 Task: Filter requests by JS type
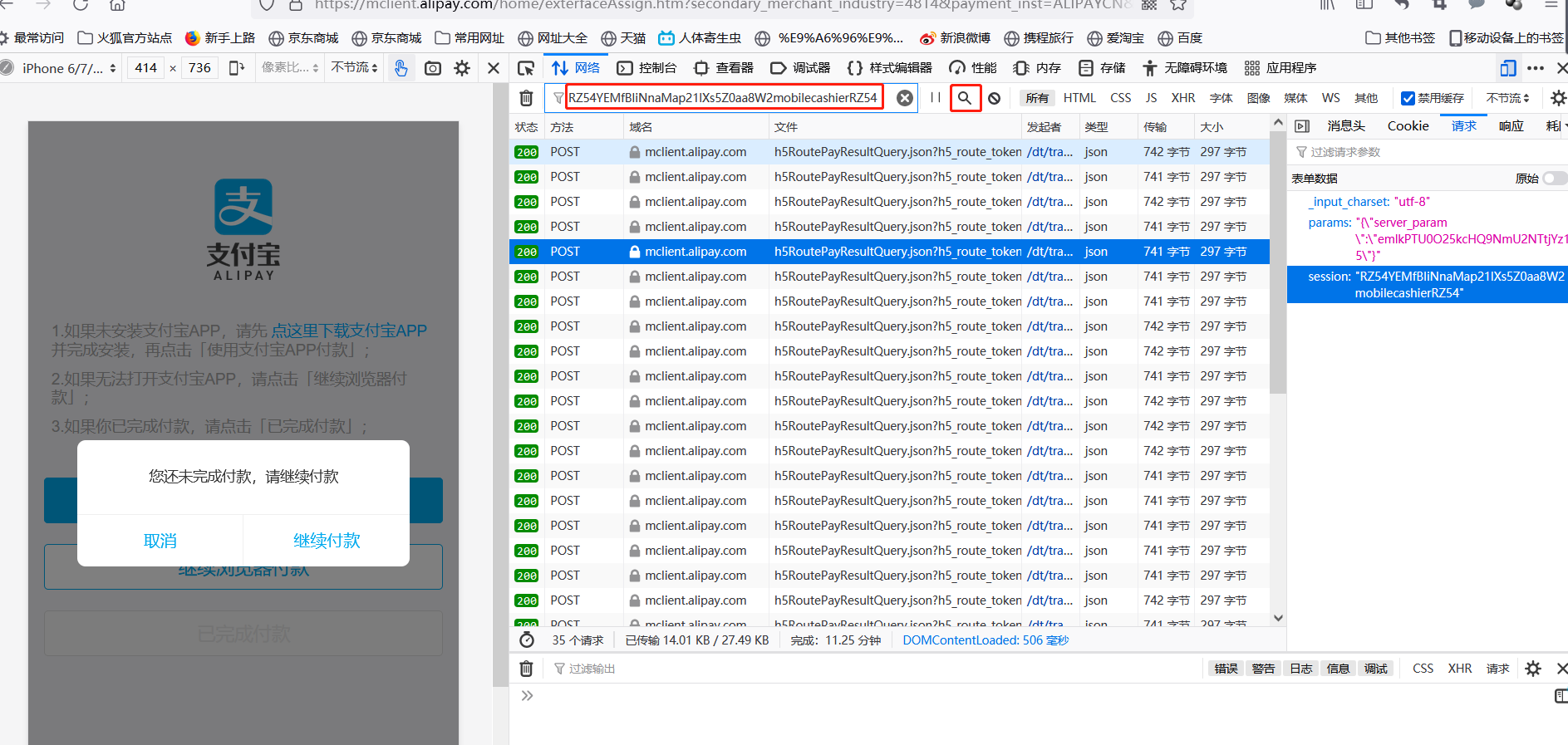[1151, 98]
